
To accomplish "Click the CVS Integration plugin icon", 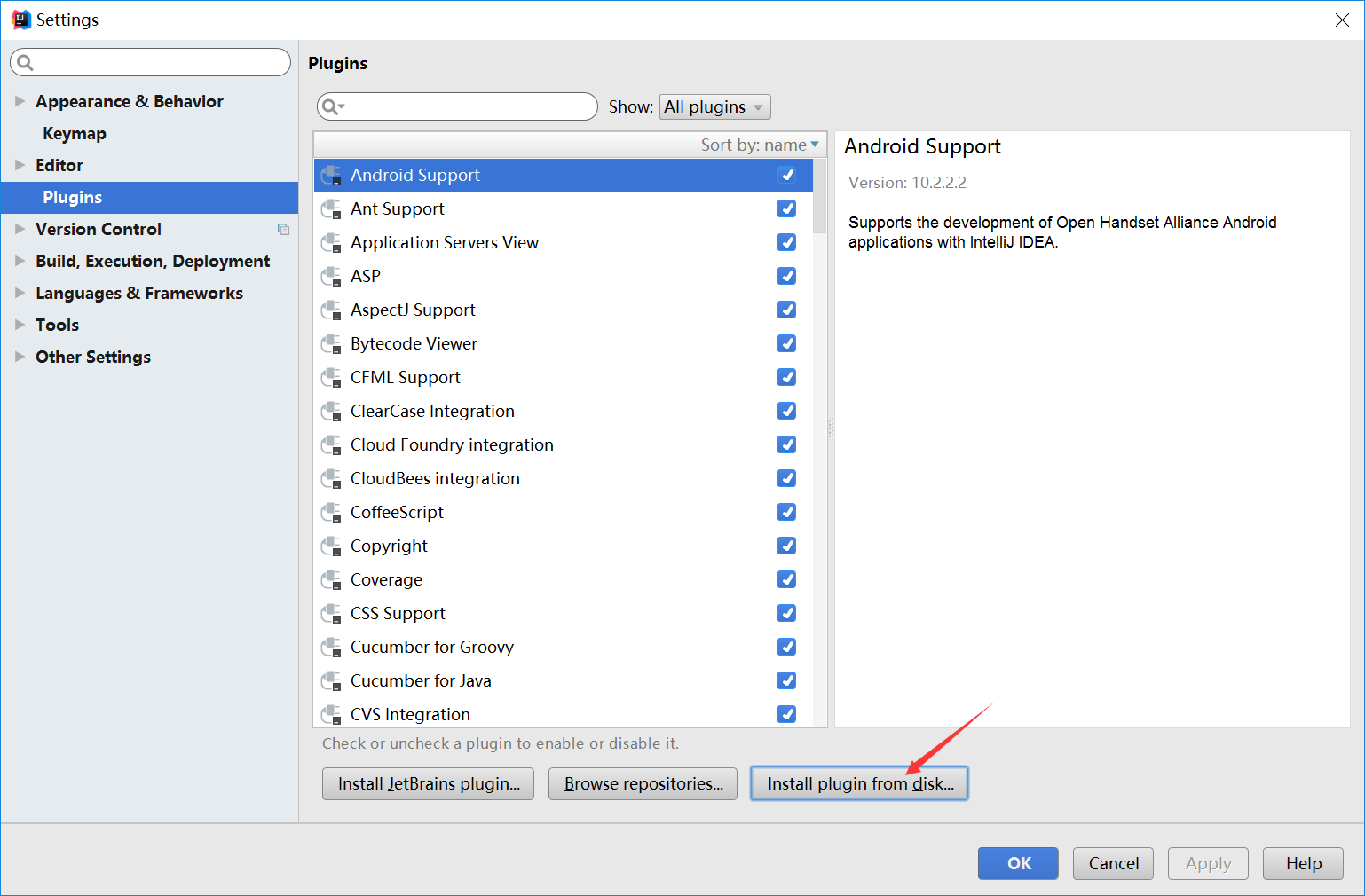I will click(331, 715).
